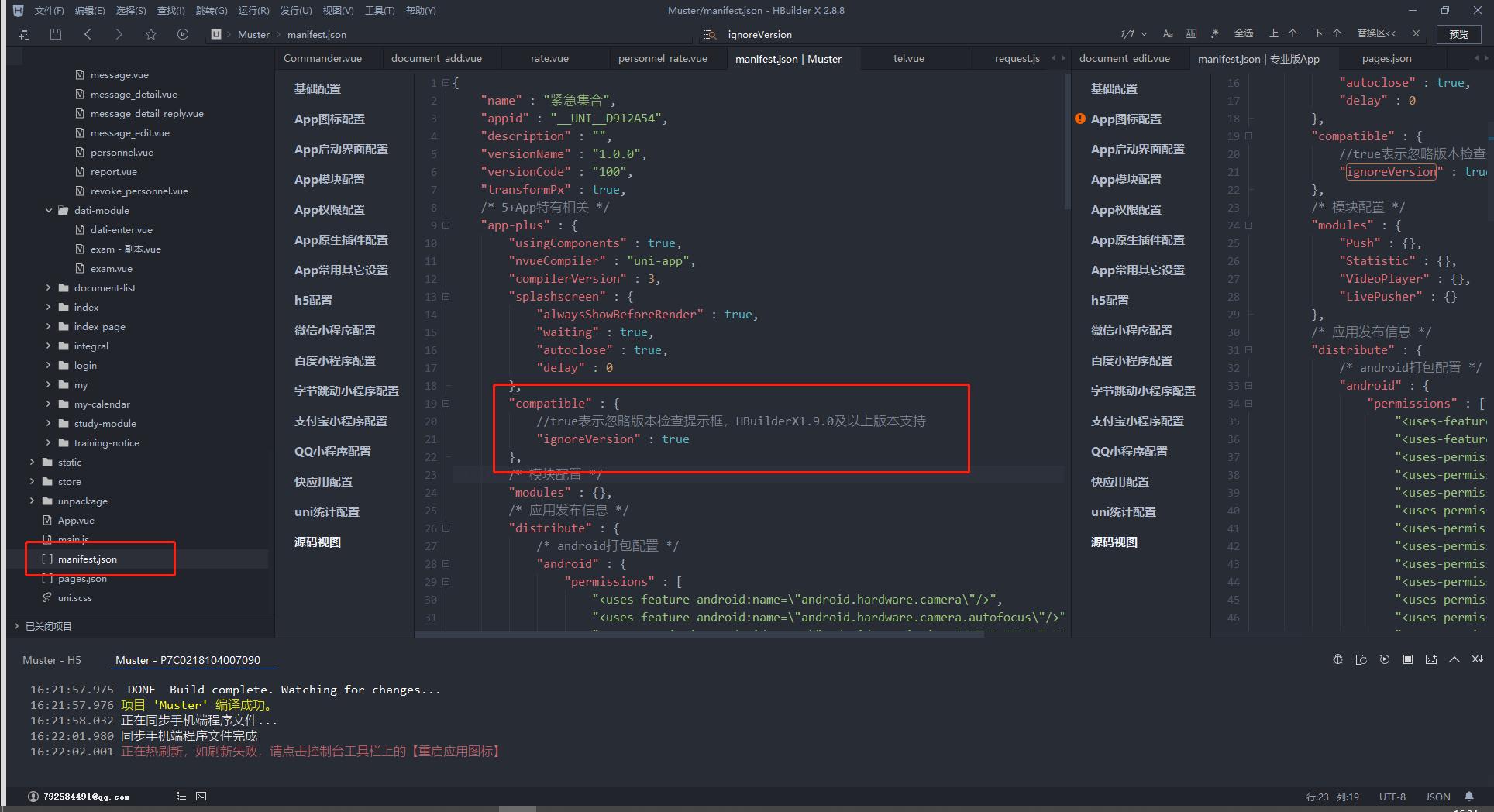Expand the 替换区<< replace area
Screen dimensions: 1494x812
pyautogui.click(x=1376, y=33)
